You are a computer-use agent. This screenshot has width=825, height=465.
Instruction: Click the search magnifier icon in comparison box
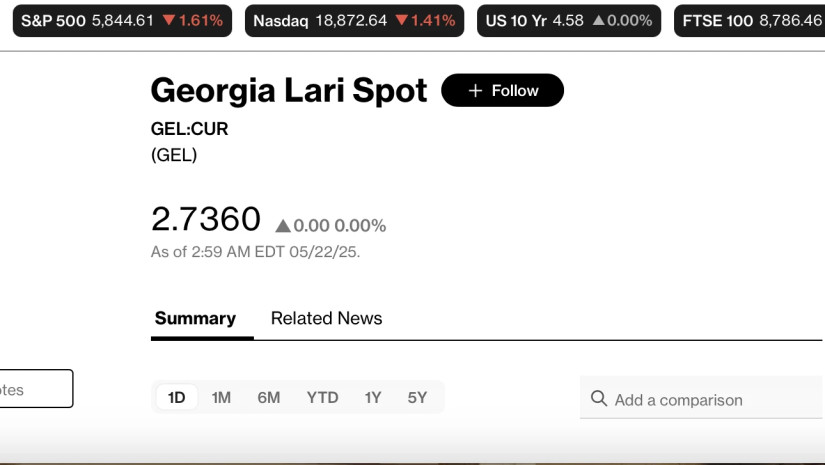coord(599,399)
